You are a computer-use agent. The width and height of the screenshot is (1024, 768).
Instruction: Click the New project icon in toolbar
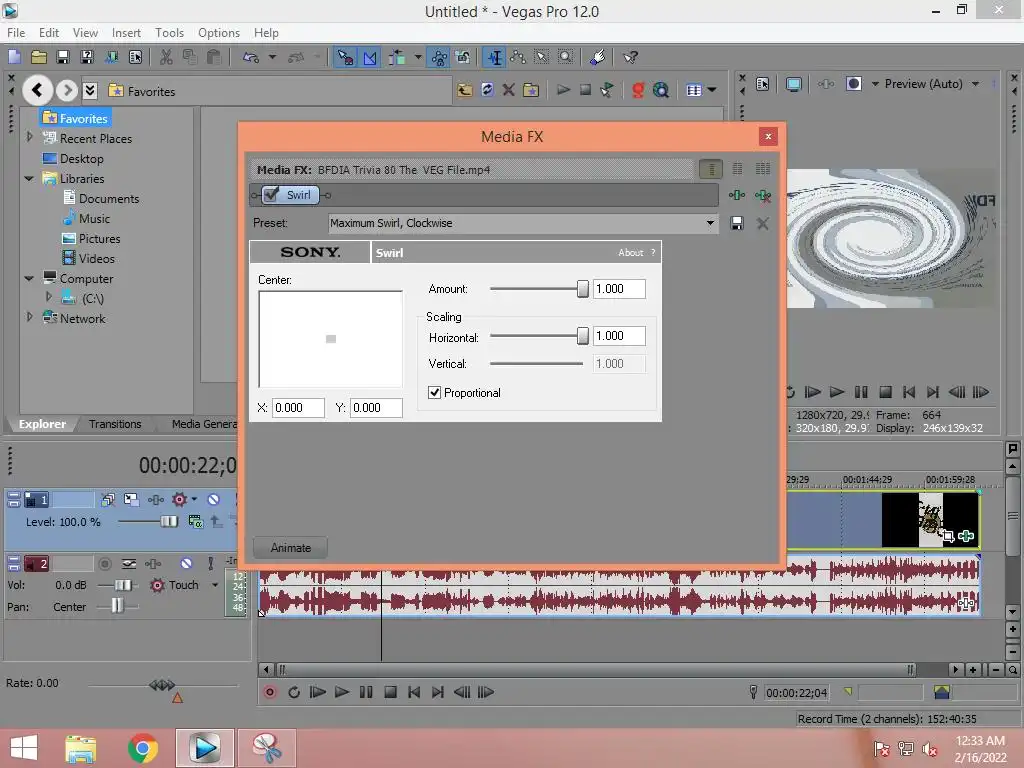[14, 57]
